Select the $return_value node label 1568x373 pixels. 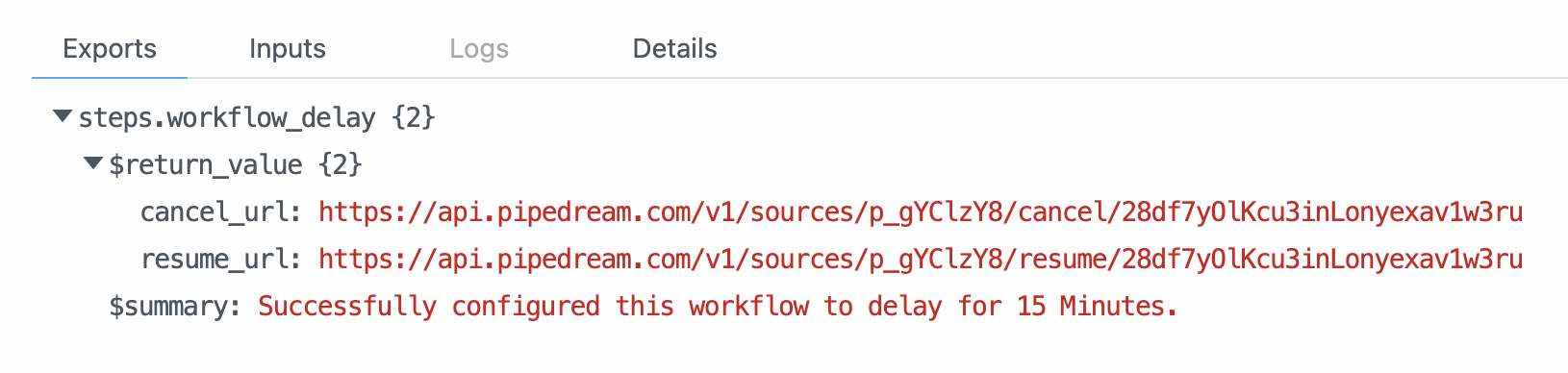coord(206,164)
